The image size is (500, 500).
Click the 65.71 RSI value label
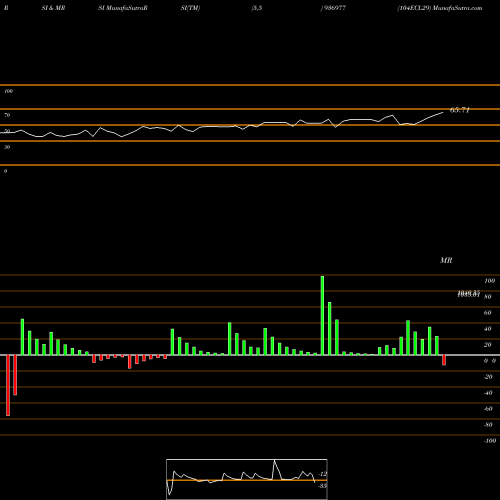coord(460,110)
